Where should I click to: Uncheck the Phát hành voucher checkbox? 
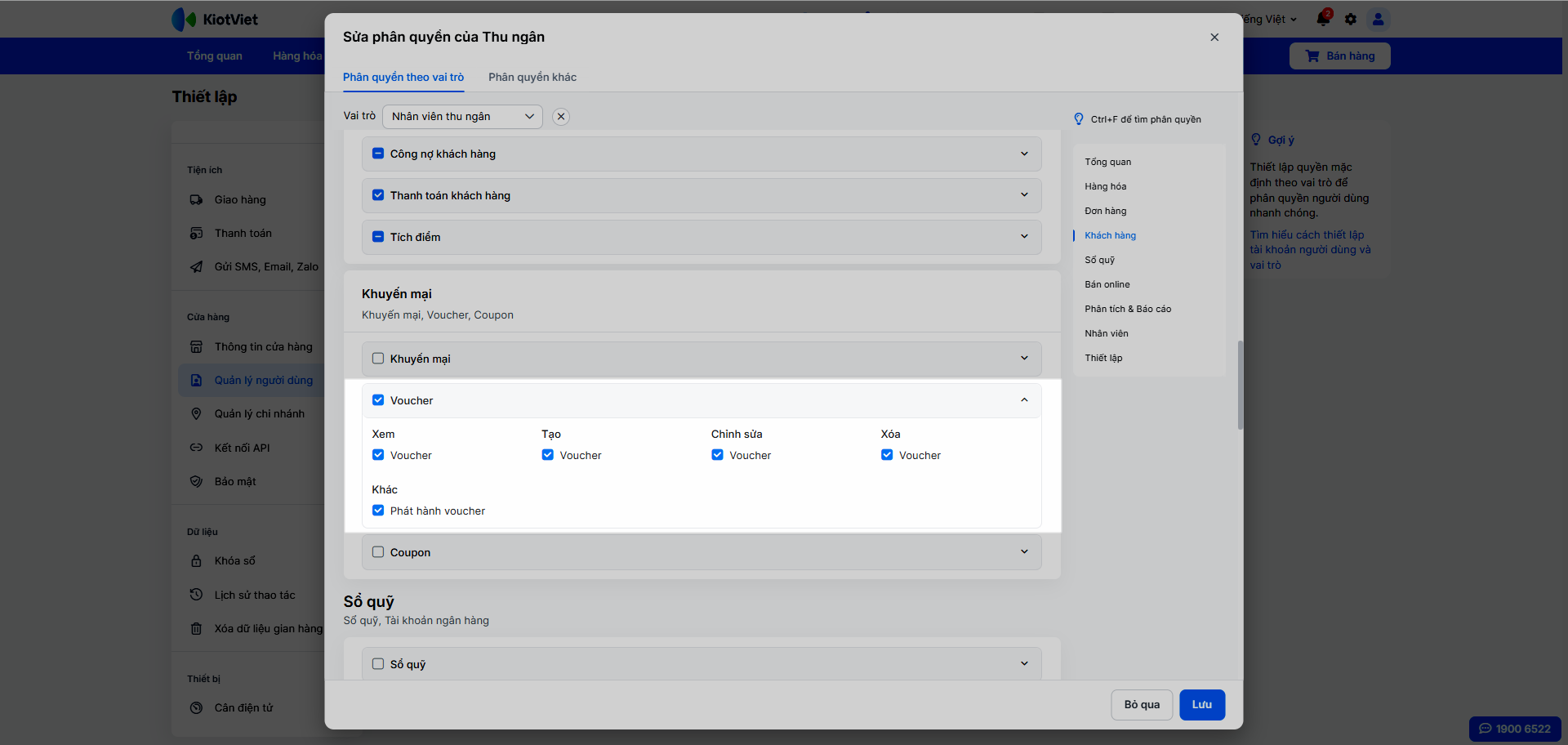378,511
